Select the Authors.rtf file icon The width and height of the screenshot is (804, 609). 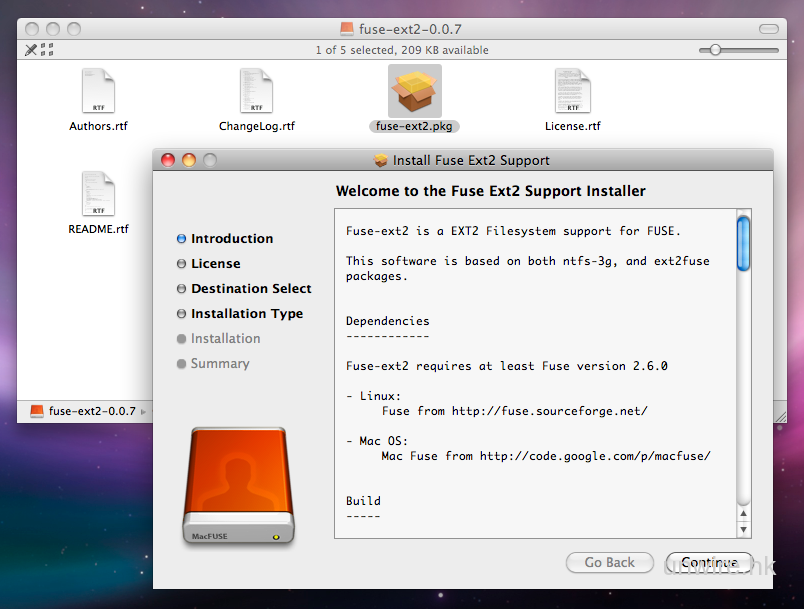[98, 92]
